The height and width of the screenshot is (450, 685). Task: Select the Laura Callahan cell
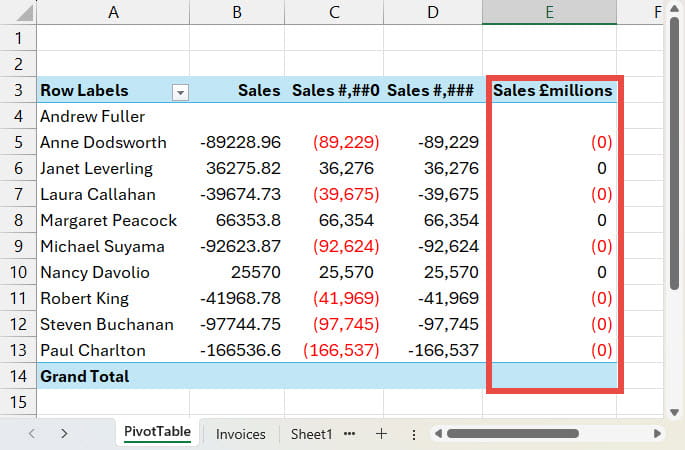pos(113,194)
